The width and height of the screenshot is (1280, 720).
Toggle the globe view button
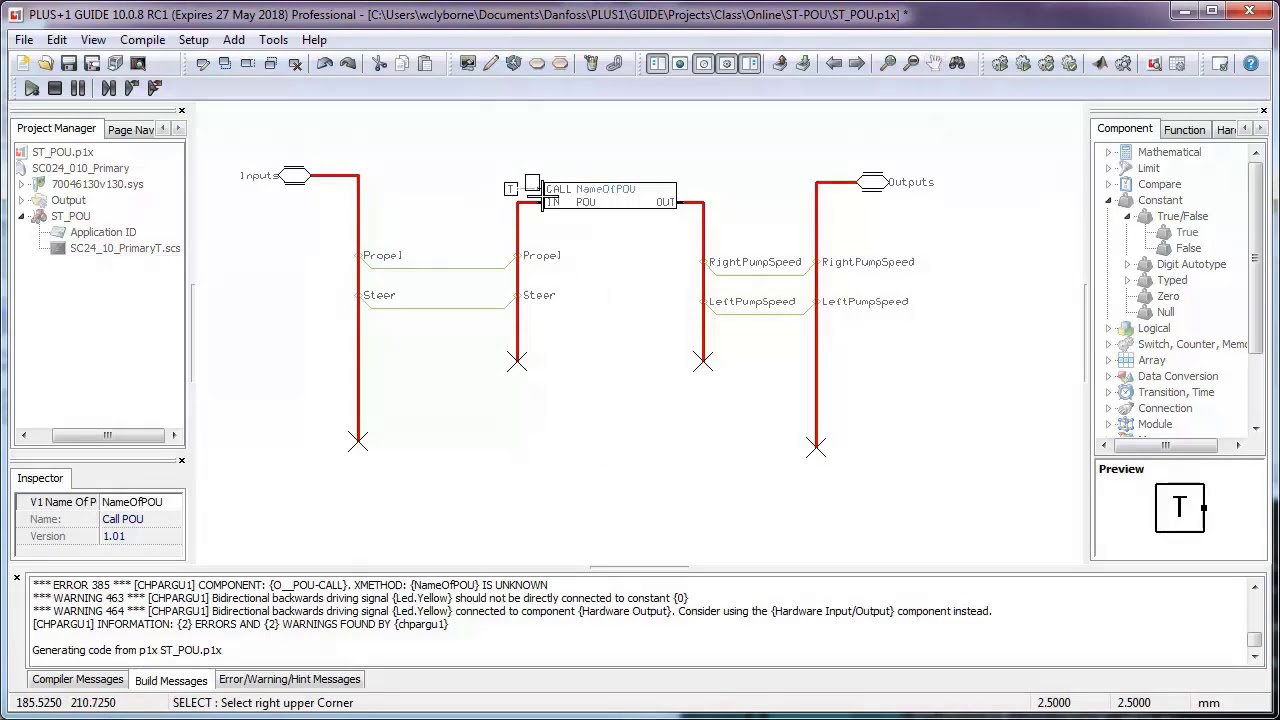click(680, 64)
